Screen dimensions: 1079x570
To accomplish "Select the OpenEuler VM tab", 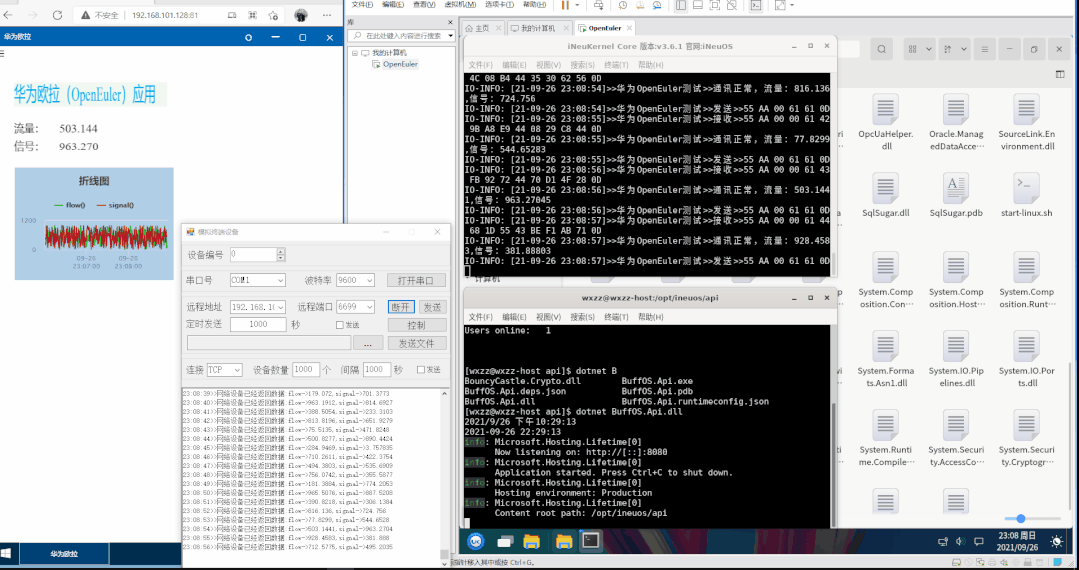I will 604,28.
